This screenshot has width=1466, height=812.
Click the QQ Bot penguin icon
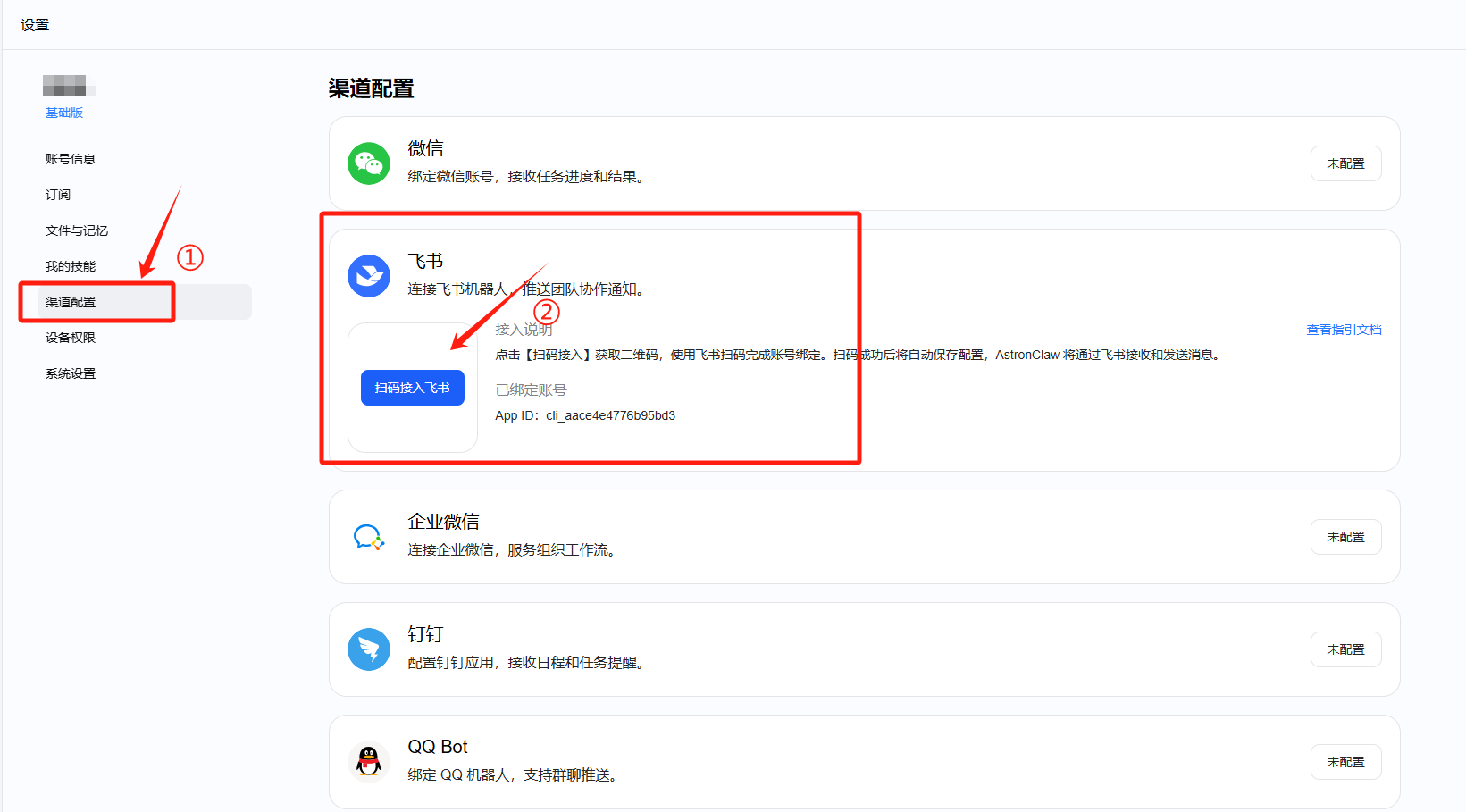[x=369, y=762]
